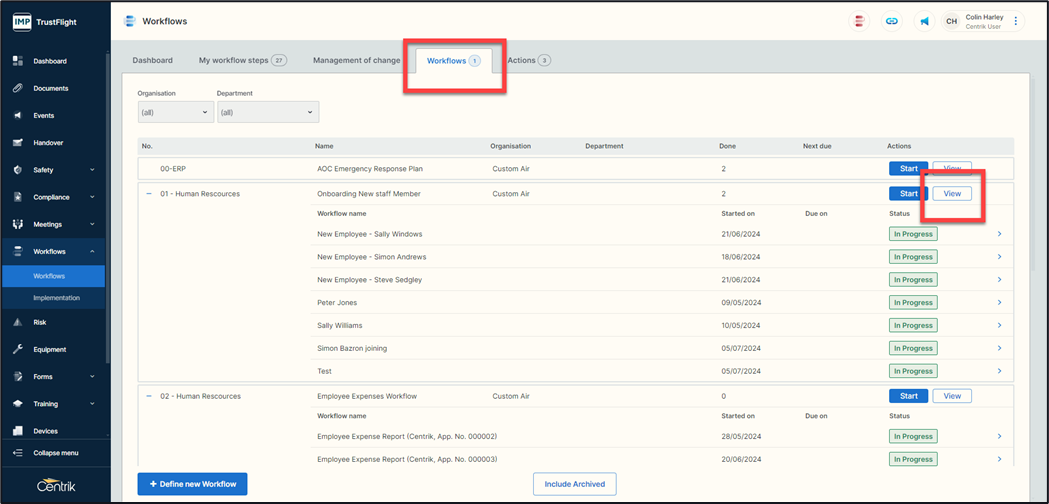Click the megaphone announcements icon
The width and height of the screenshot is (1049, 504).
[x=924, y=21]
